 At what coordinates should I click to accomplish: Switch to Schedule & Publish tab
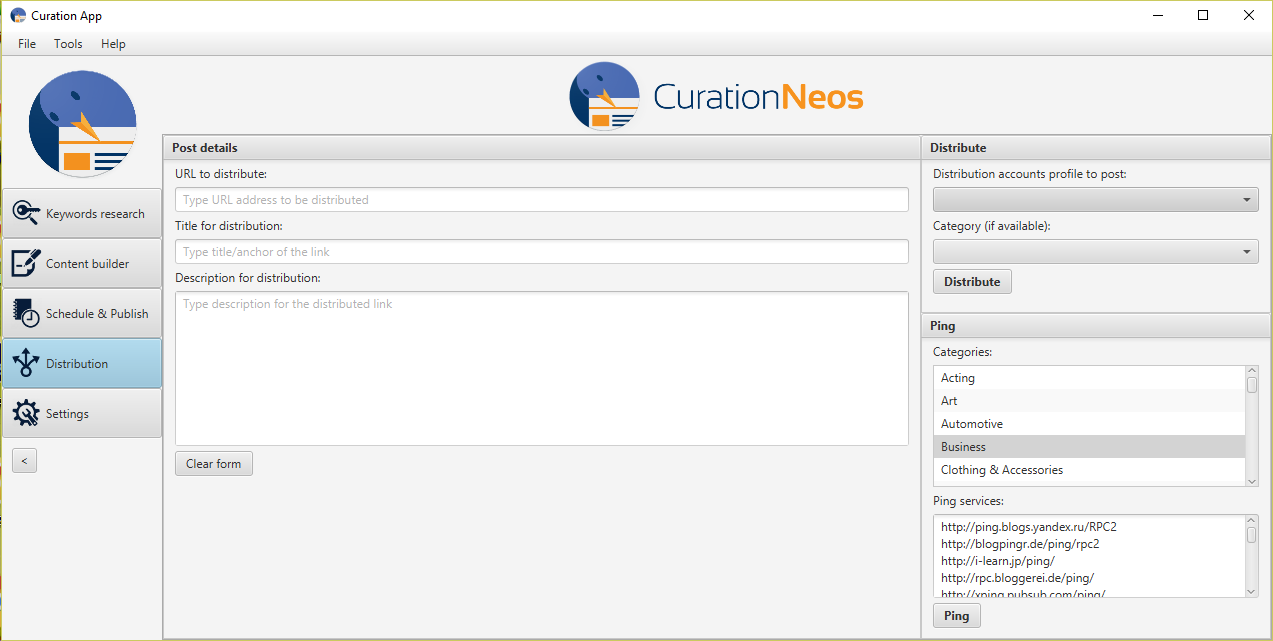[x=82, y=313]
